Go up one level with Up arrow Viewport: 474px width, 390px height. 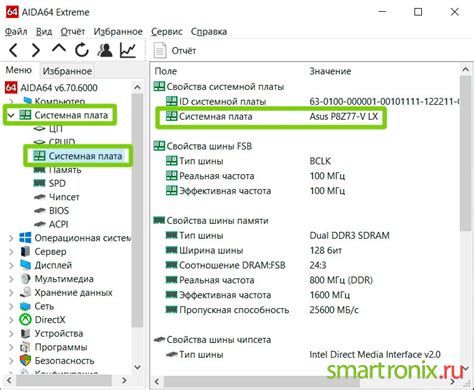(x=59, y=49)
